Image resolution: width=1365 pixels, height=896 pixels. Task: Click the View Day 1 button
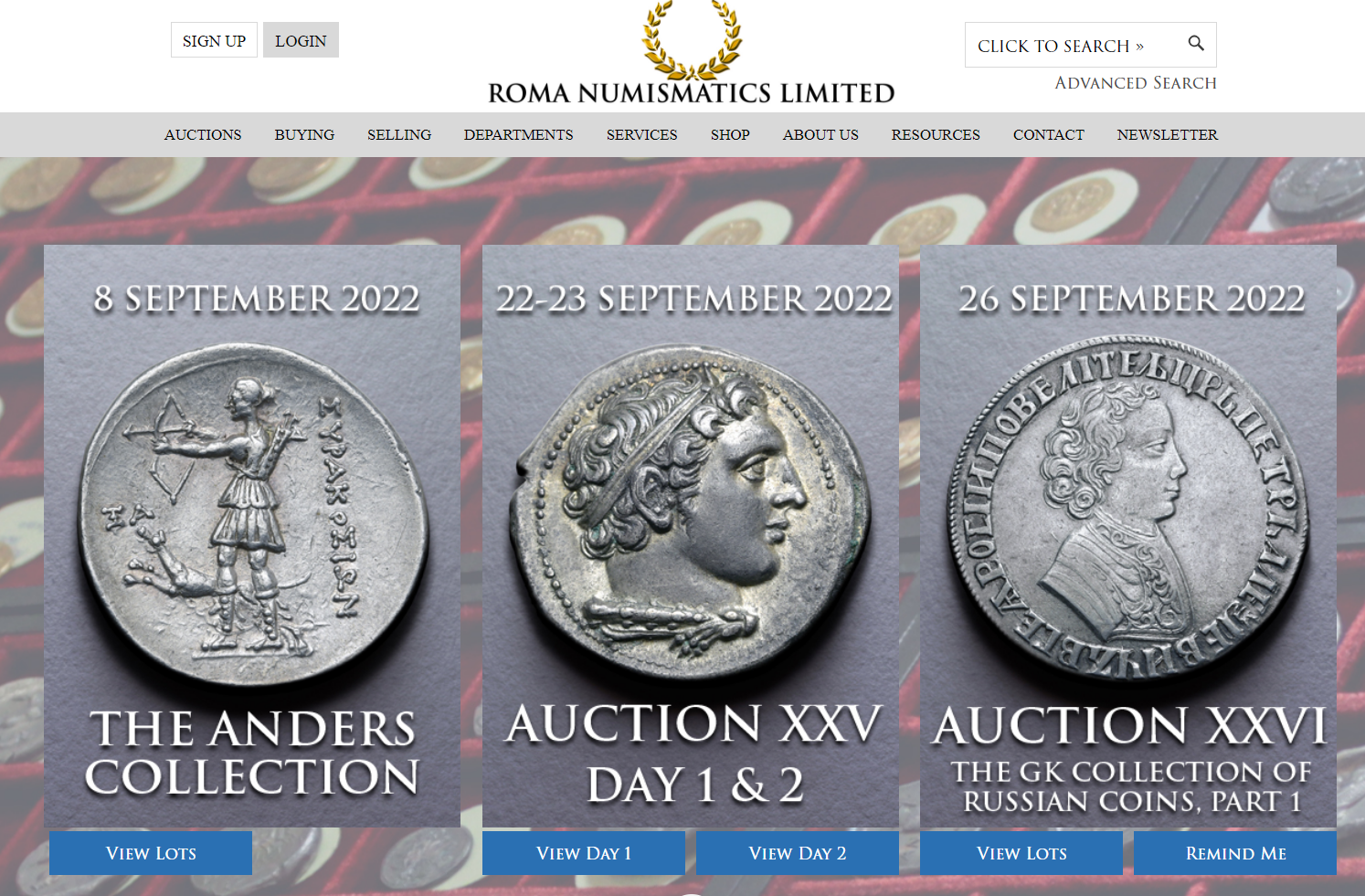[x=584, y=853]
